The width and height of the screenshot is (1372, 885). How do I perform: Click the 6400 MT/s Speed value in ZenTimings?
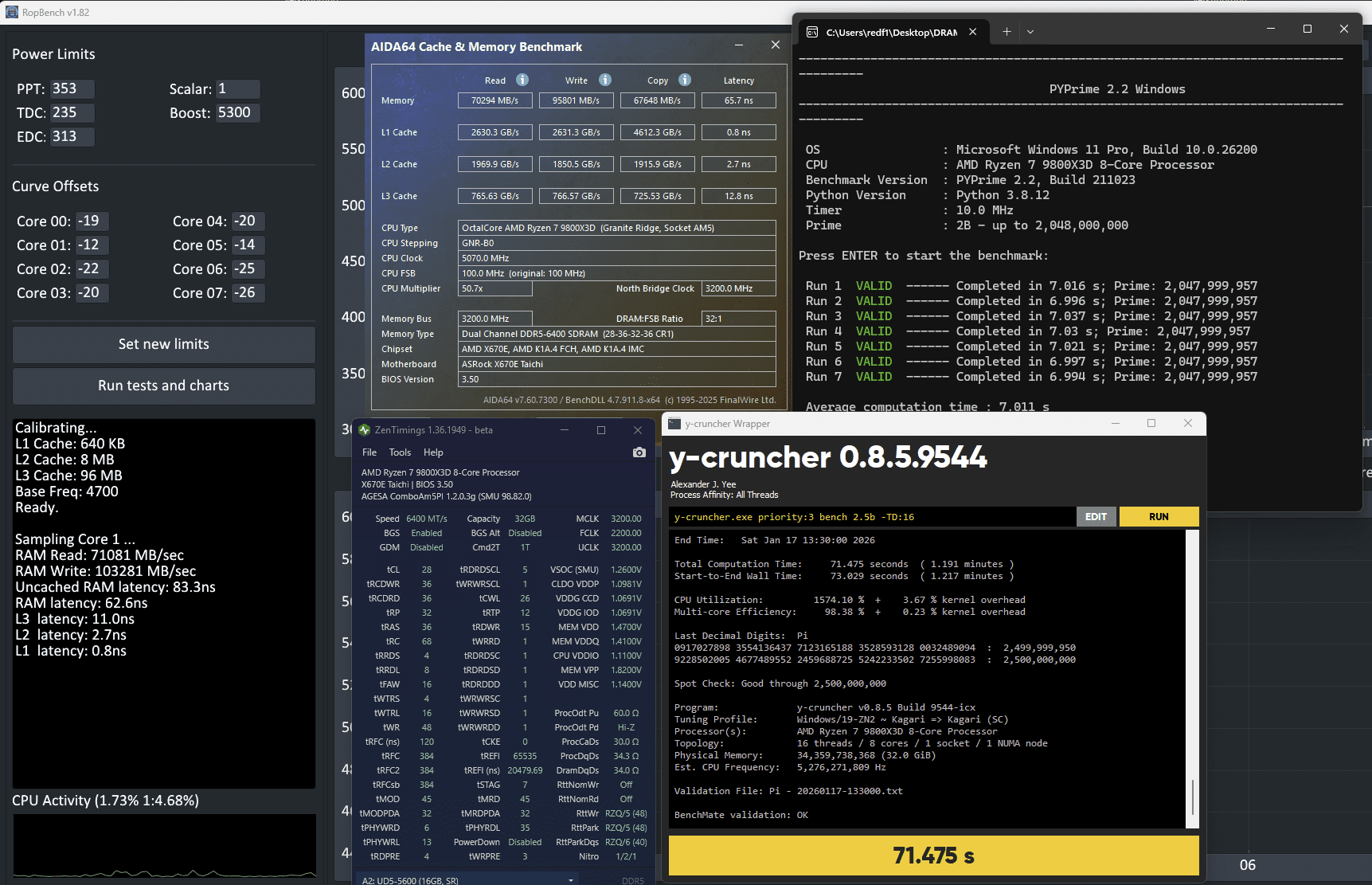click(x=427, y=519)
